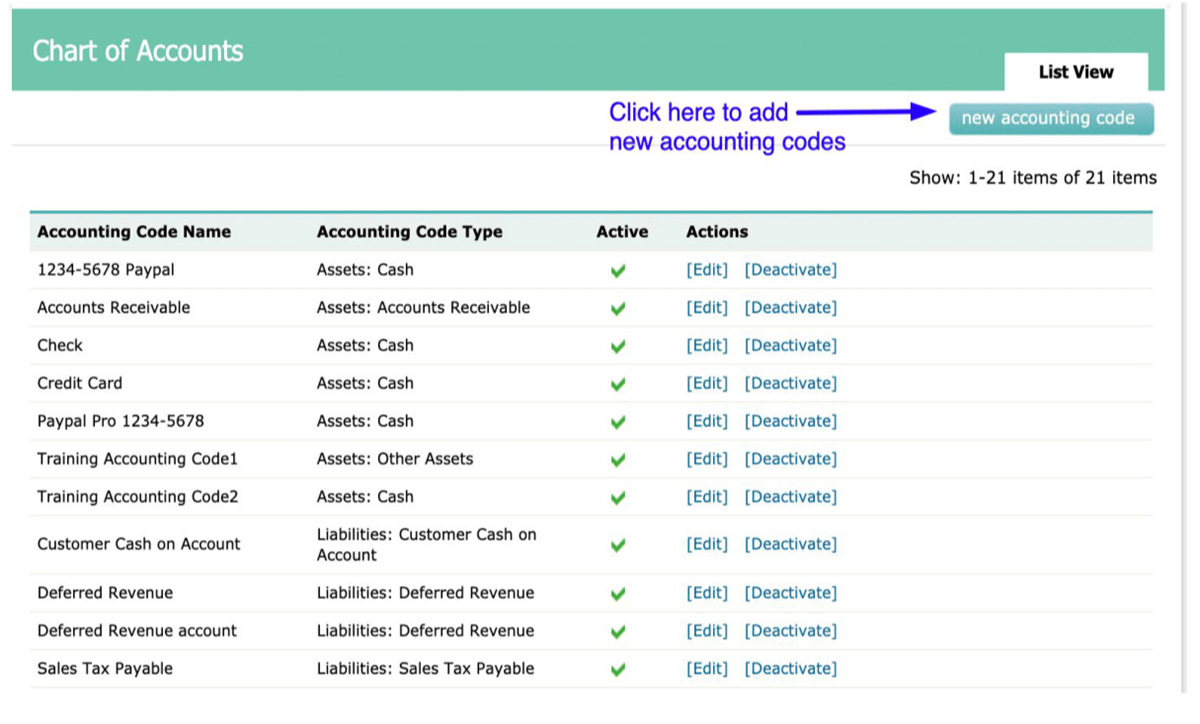Click the green active checkmark for Accounts Receivable
This screenshot has width=1200, height=724.
point(618,309)
